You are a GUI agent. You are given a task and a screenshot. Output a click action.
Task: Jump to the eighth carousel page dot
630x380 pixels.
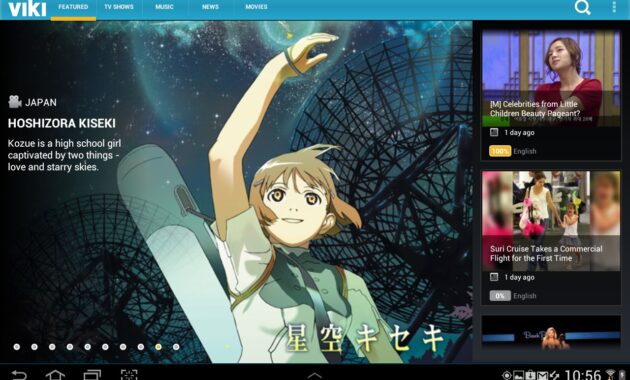141,347
